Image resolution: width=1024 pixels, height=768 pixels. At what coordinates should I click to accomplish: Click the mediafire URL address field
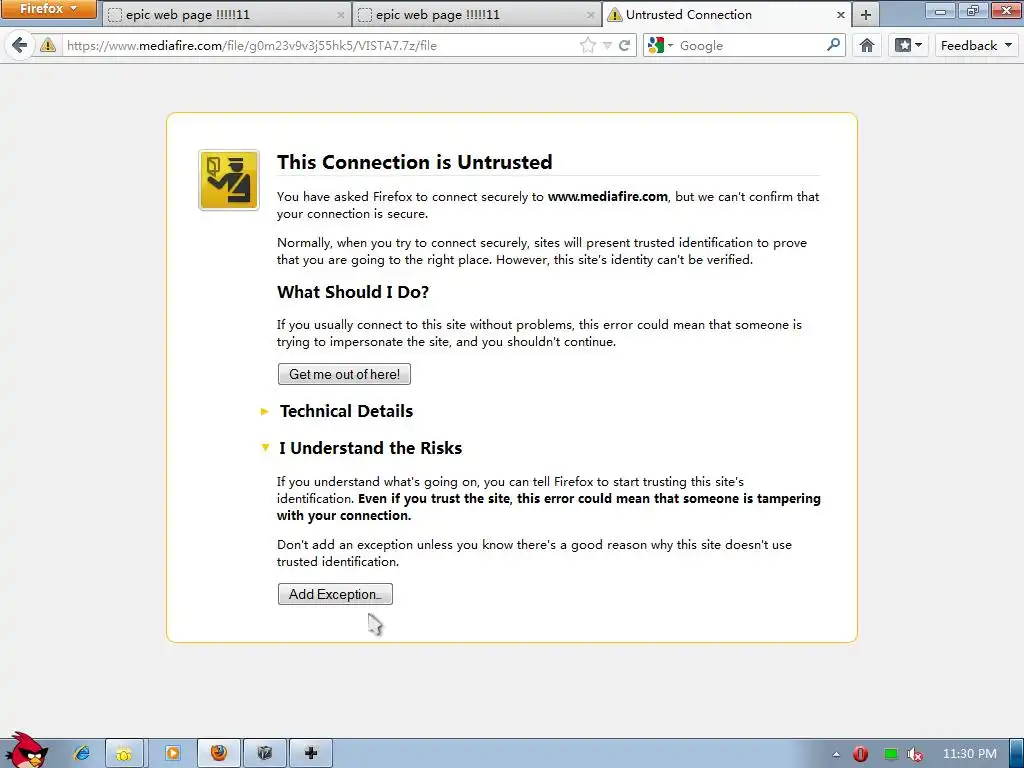click(x=320, y=45)
